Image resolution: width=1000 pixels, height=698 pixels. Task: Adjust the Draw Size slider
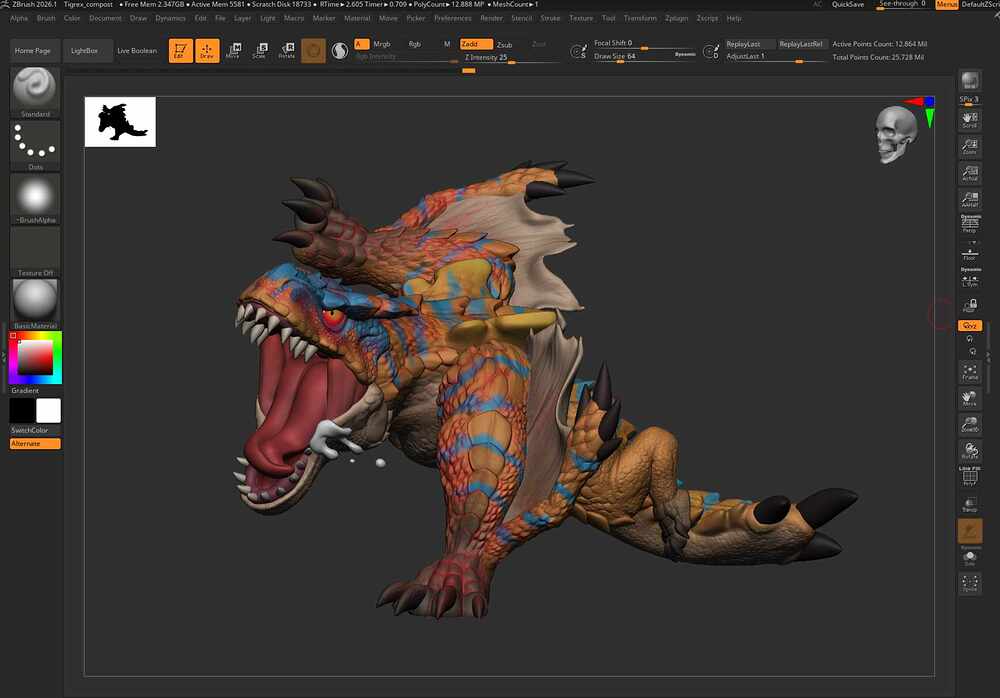(x=645, y=56)
